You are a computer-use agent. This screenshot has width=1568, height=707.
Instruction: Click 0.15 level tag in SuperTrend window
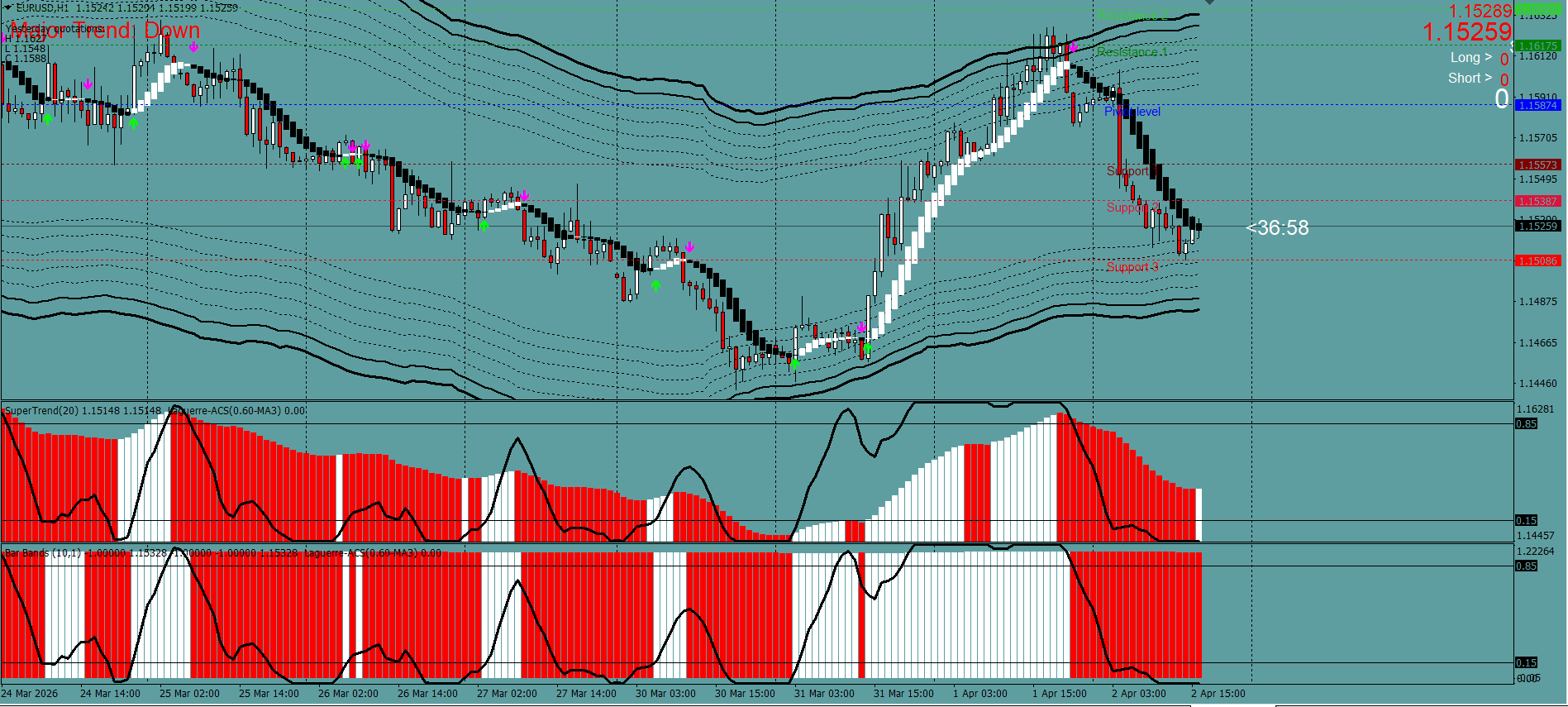coord(1527,520)
